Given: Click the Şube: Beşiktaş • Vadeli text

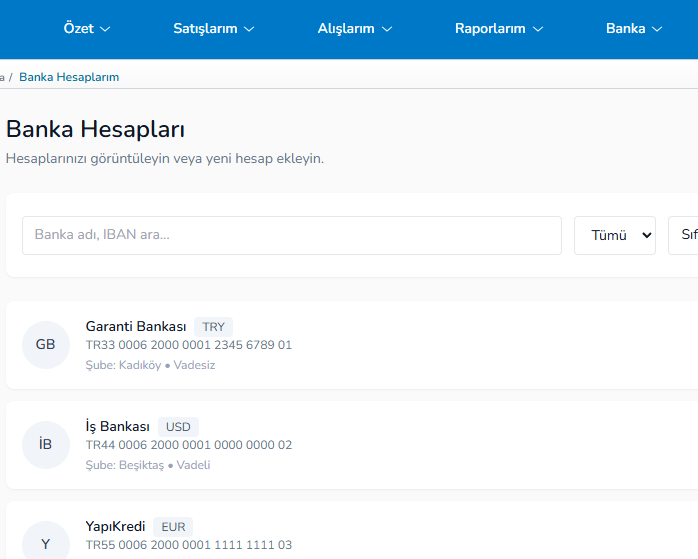Looking at the screenshot, I should click(x=148, y=465).
